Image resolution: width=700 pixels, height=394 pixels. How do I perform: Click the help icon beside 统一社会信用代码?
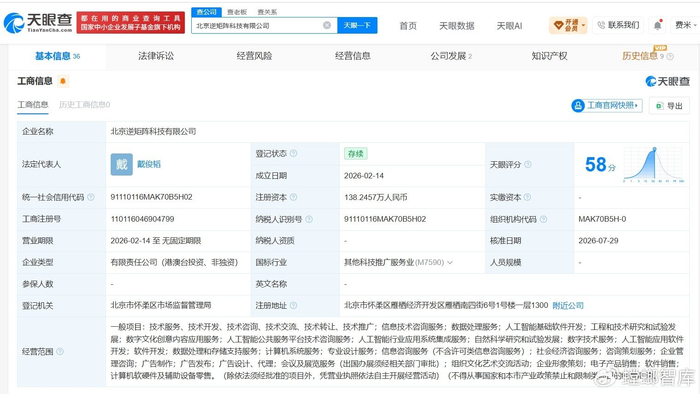tap(91, 197)
